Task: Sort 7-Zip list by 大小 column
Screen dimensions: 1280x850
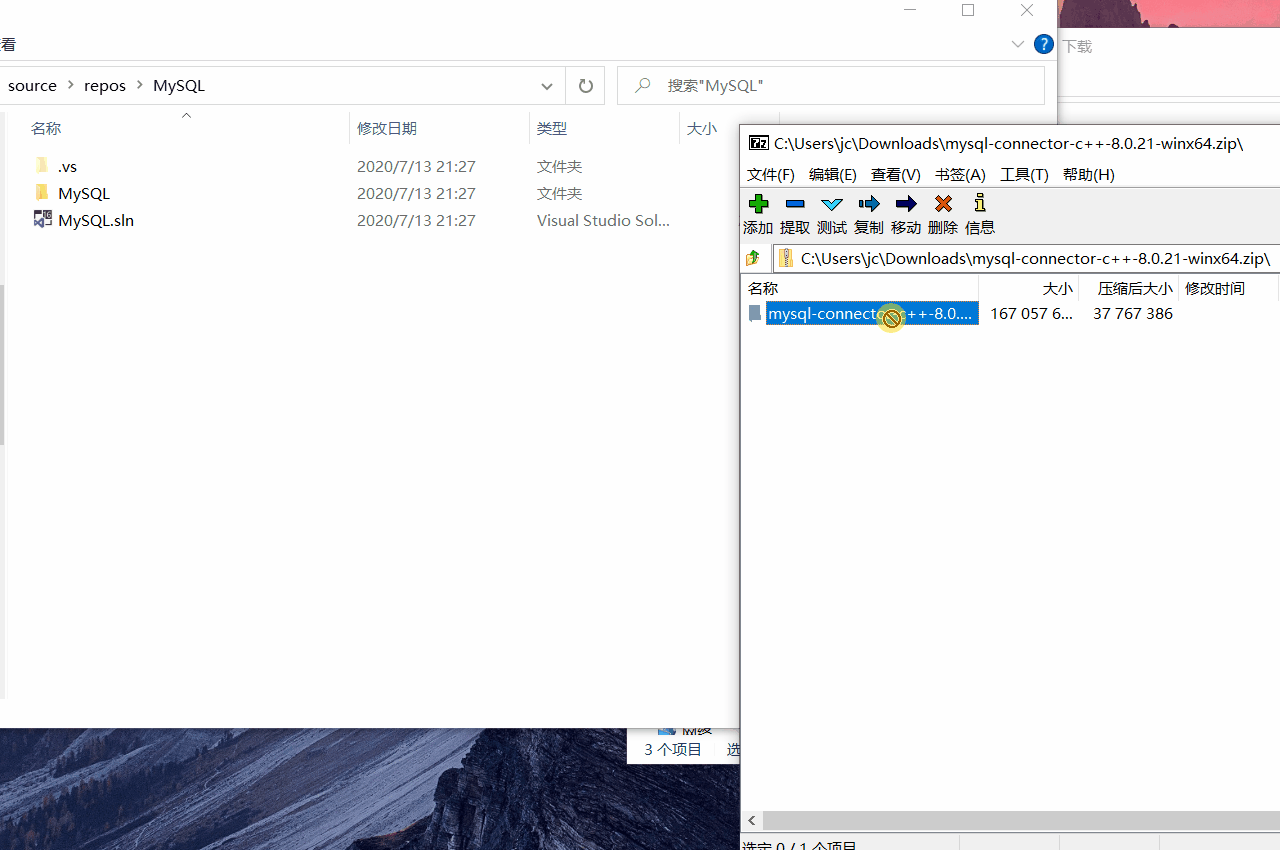Action: (x=1057, y=288)
